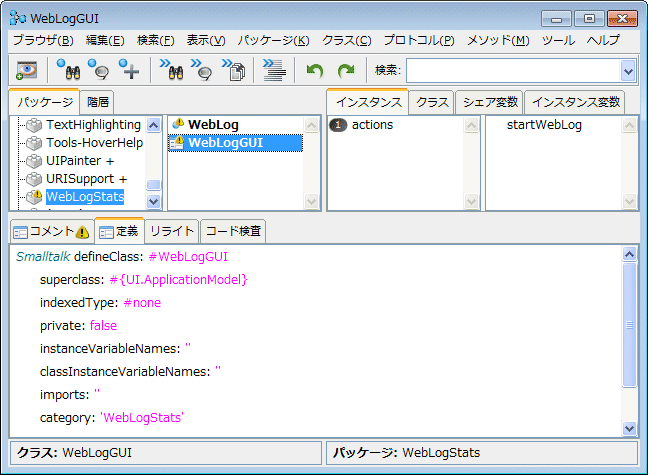Select the startWebLog method

pos(544,125)
